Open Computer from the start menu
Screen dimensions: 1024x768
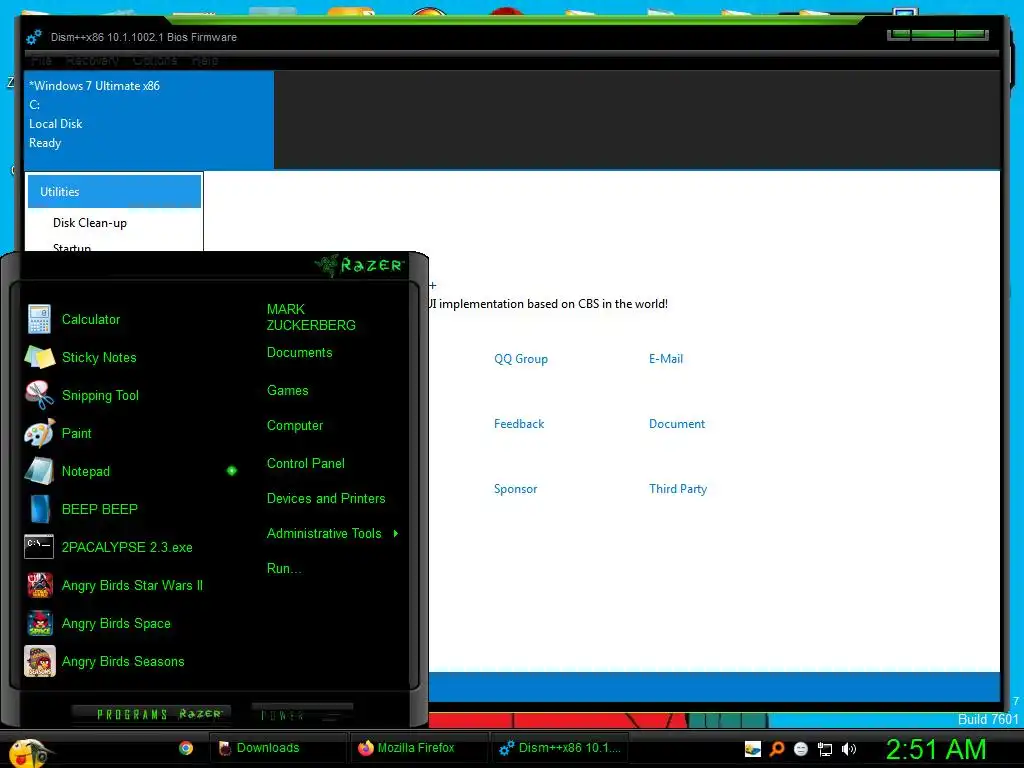(x=295, y=426)
